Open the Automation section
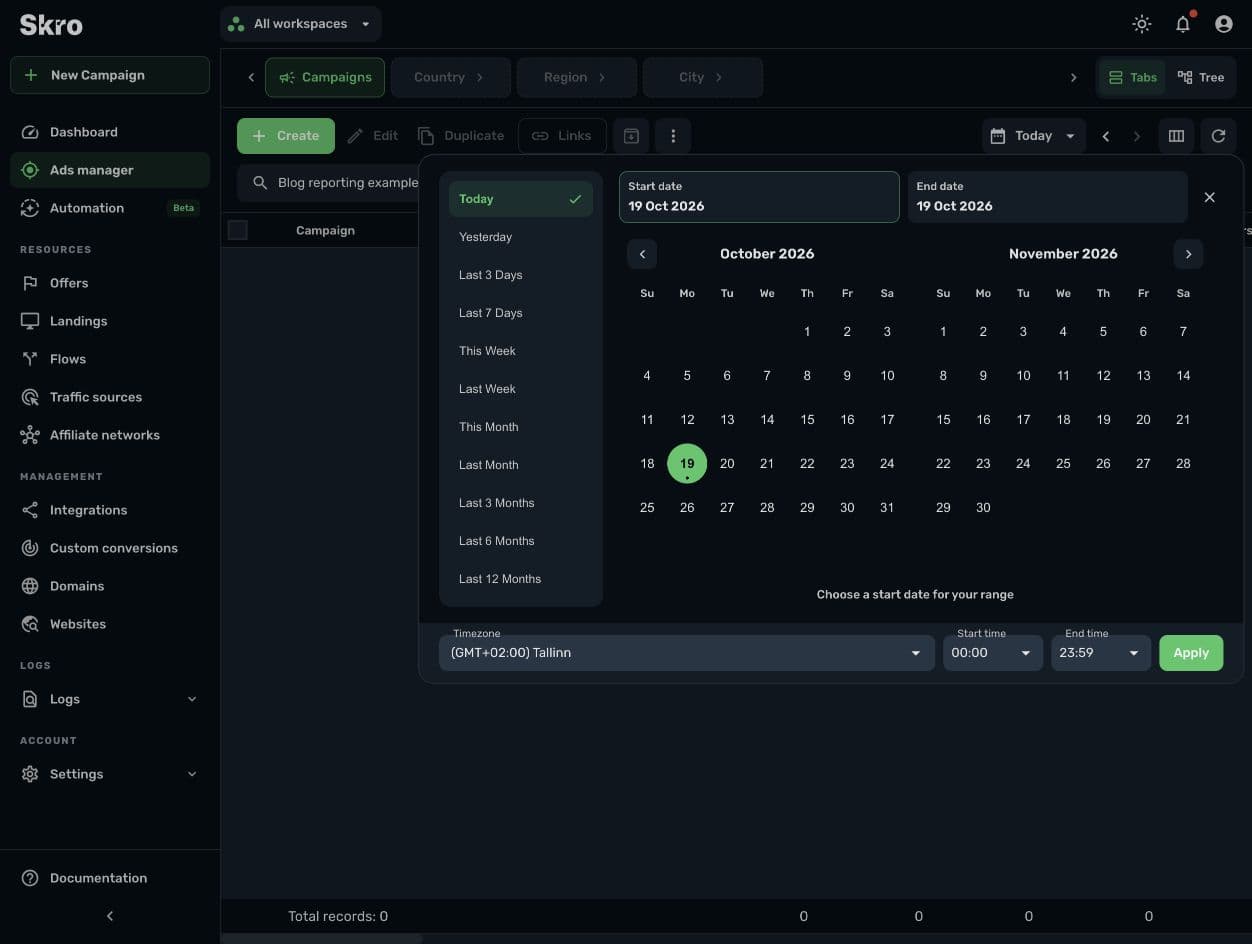 pyautogui.click(x=110, y=208)
